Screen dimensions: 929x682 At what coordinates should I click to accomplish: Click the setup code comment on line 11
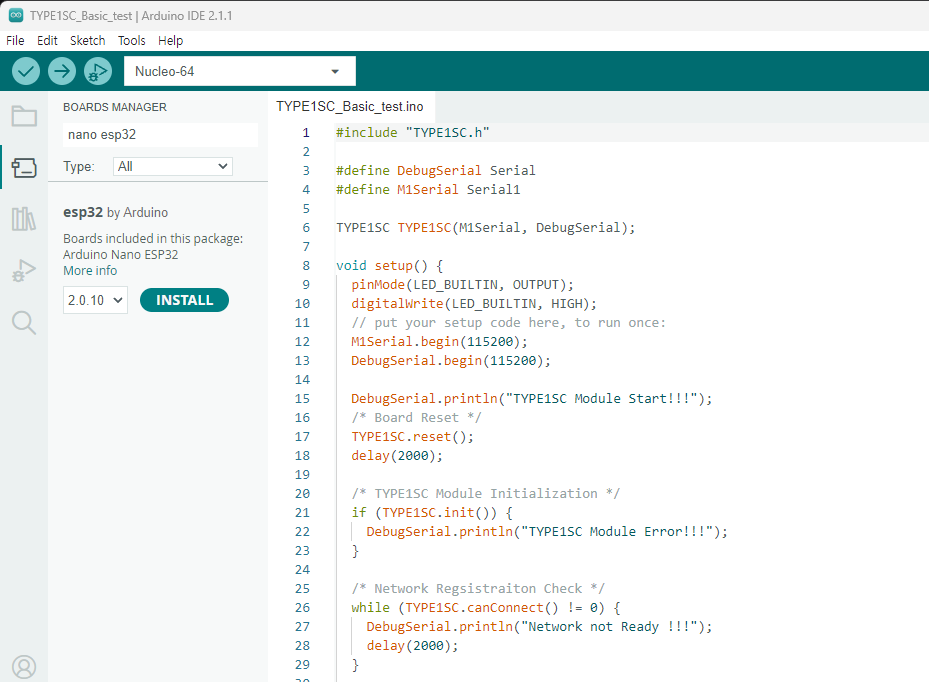pyautogui.click(x=508, y=323)
